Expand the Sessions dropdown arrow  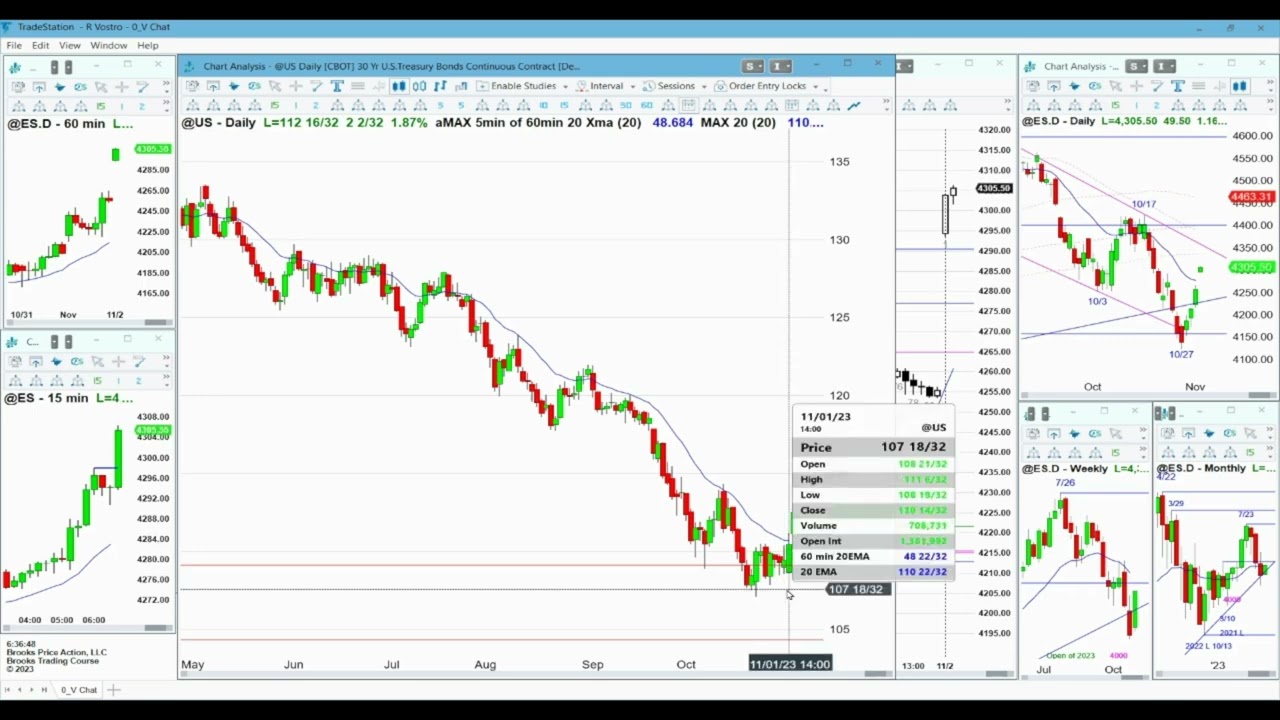coord(704,87)
